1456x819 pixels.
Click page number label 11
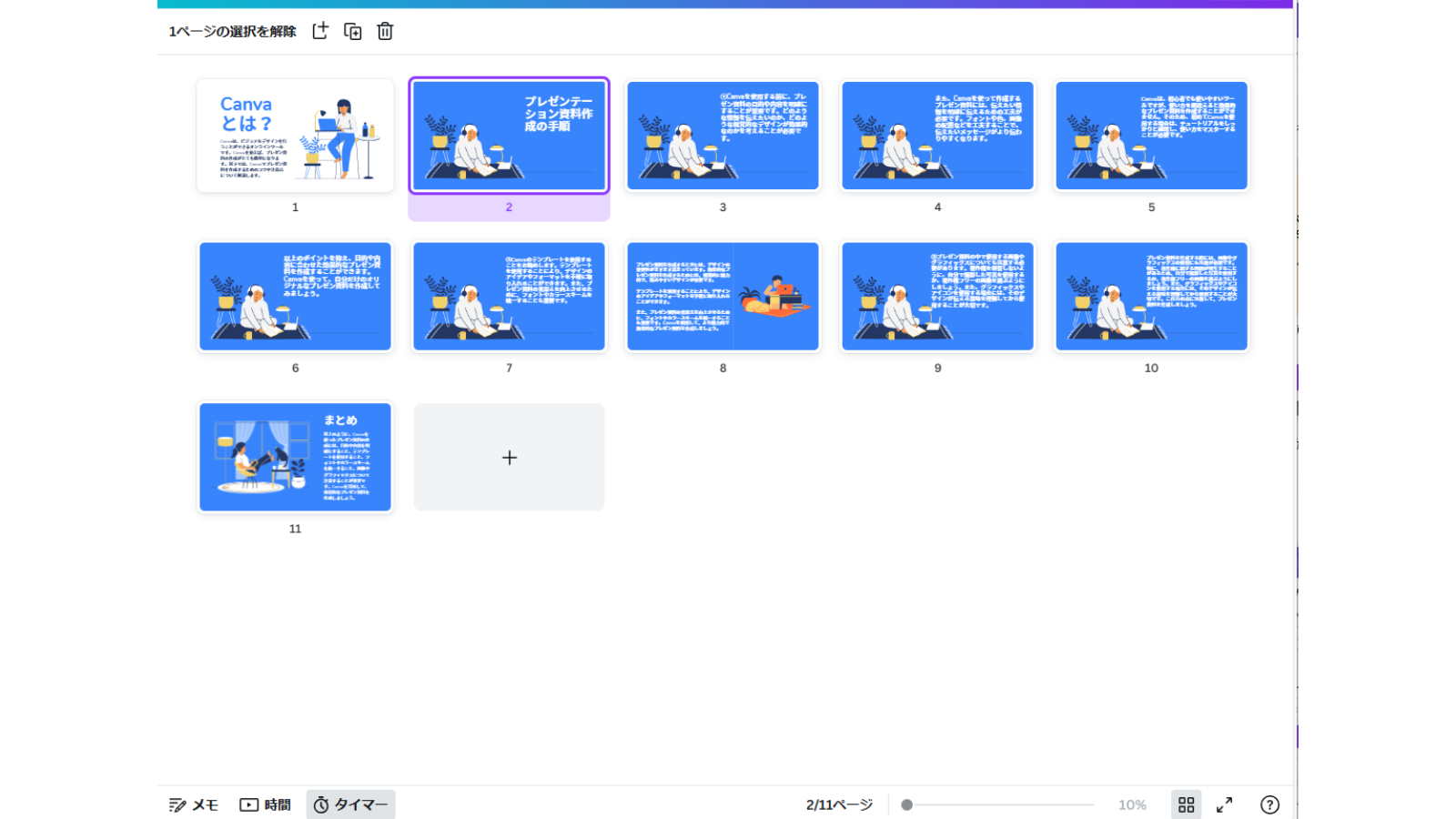point(295,529)
